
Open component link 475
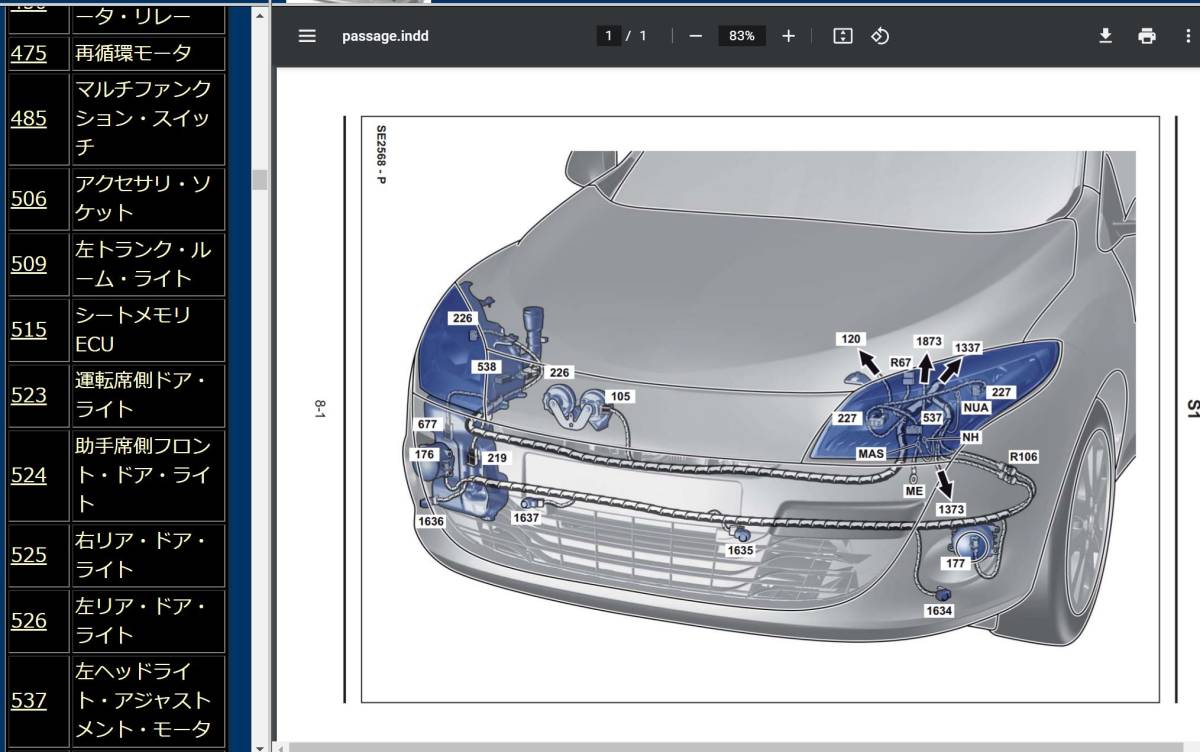(x=29, y=53)
